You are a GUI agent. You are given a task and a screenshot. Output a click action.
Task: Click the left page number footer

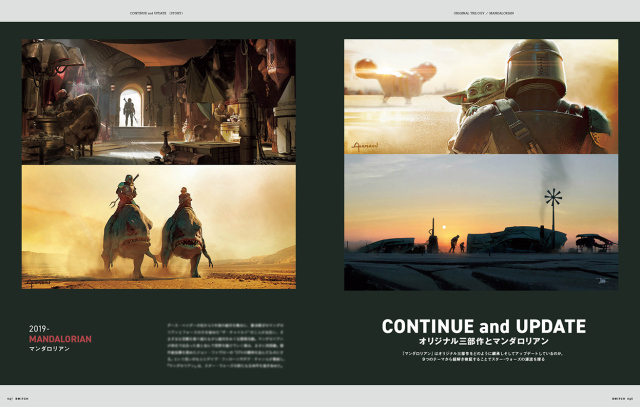tap(18, 398)
